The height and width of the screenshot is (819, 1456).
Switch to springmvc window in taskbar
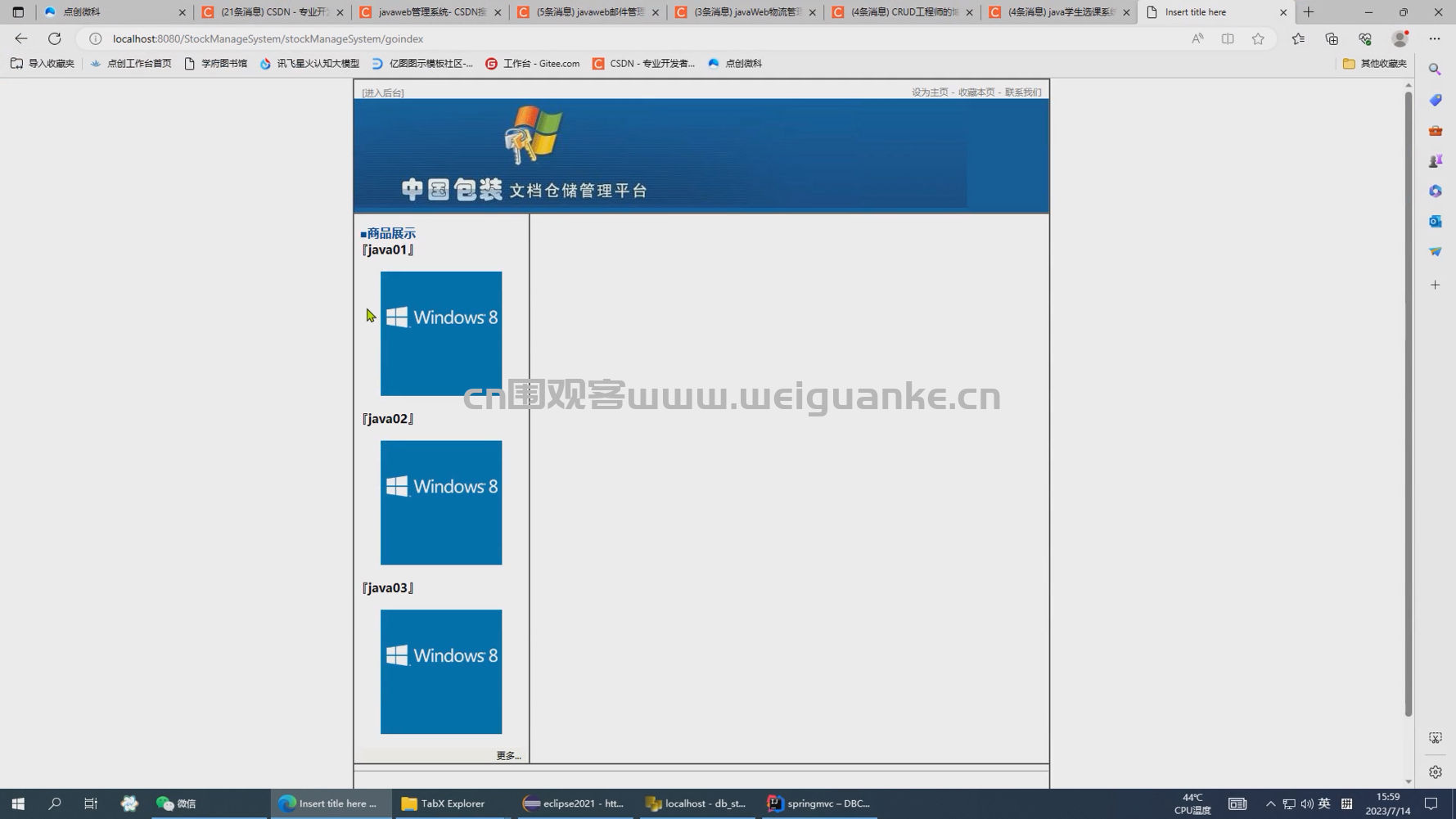[x=819, y=803]
